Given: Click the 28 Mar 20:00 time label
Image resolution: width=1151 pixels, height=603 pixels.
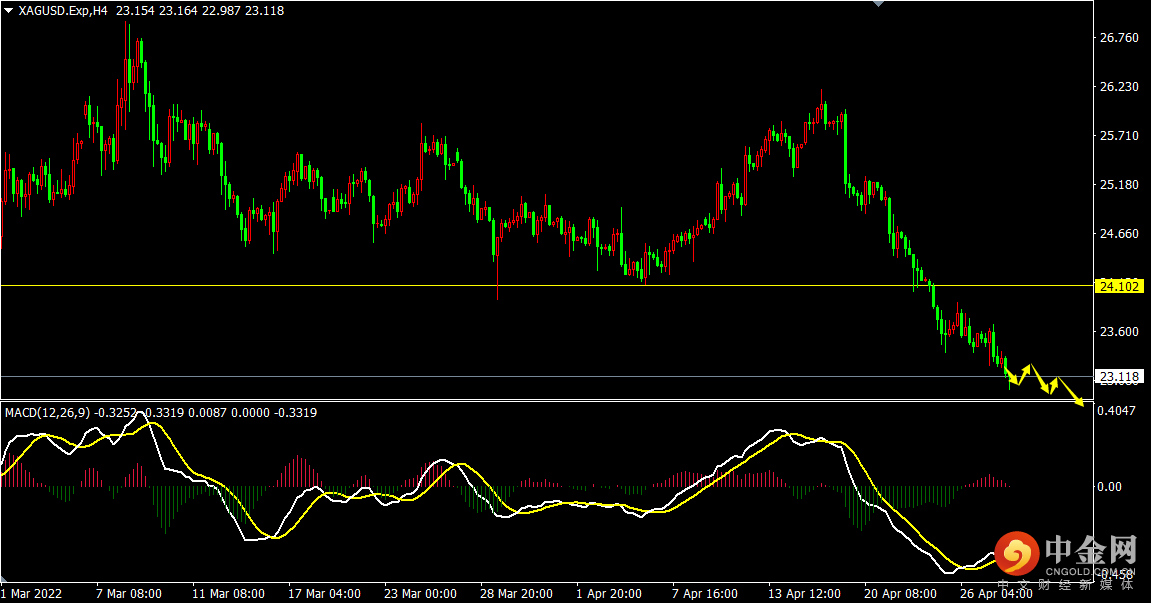Looking at the screenshot, I should coord(517,593).
